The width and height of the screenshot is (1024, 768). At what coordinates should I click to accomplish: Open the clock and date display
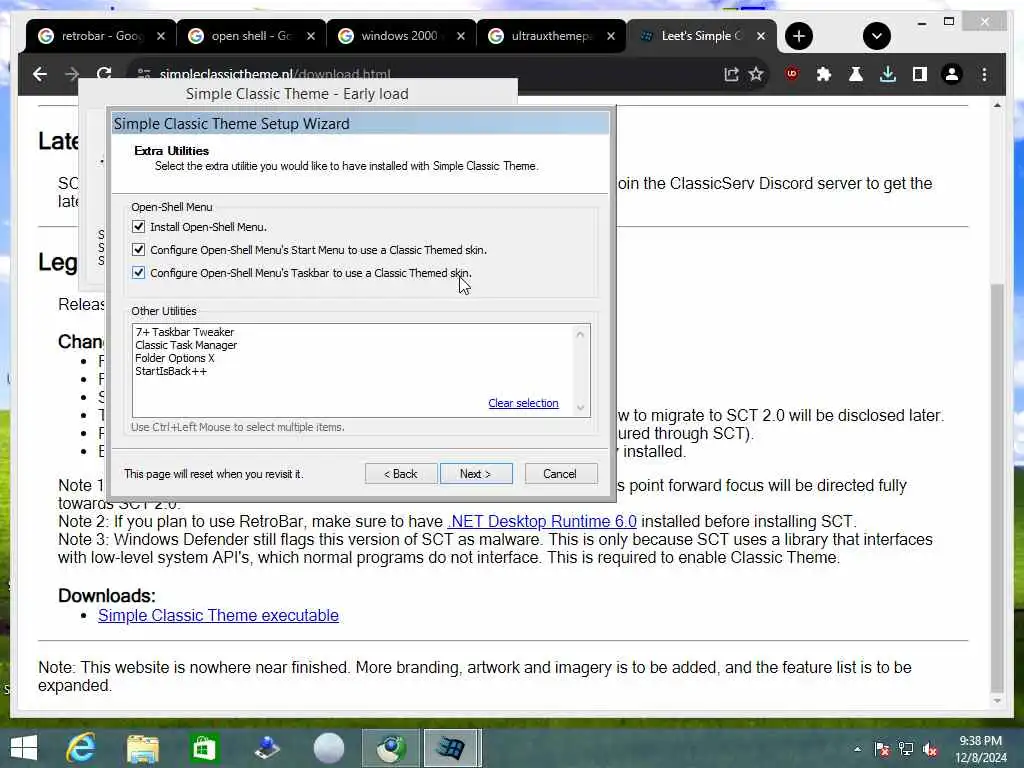[x=980, y=749]
